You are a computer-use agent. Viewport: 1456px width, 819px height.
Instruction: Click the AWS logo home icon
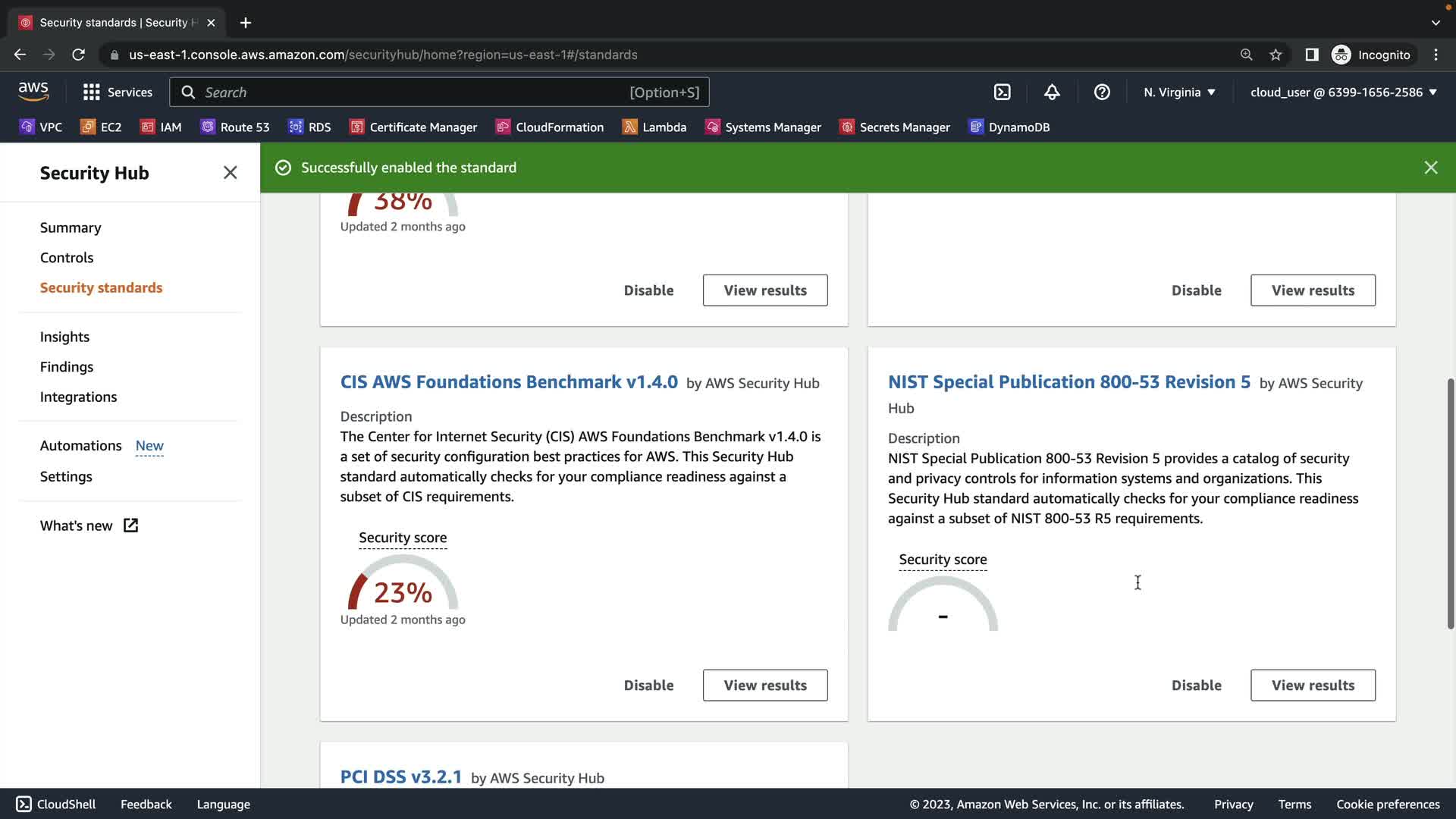(x=33, y=91)
